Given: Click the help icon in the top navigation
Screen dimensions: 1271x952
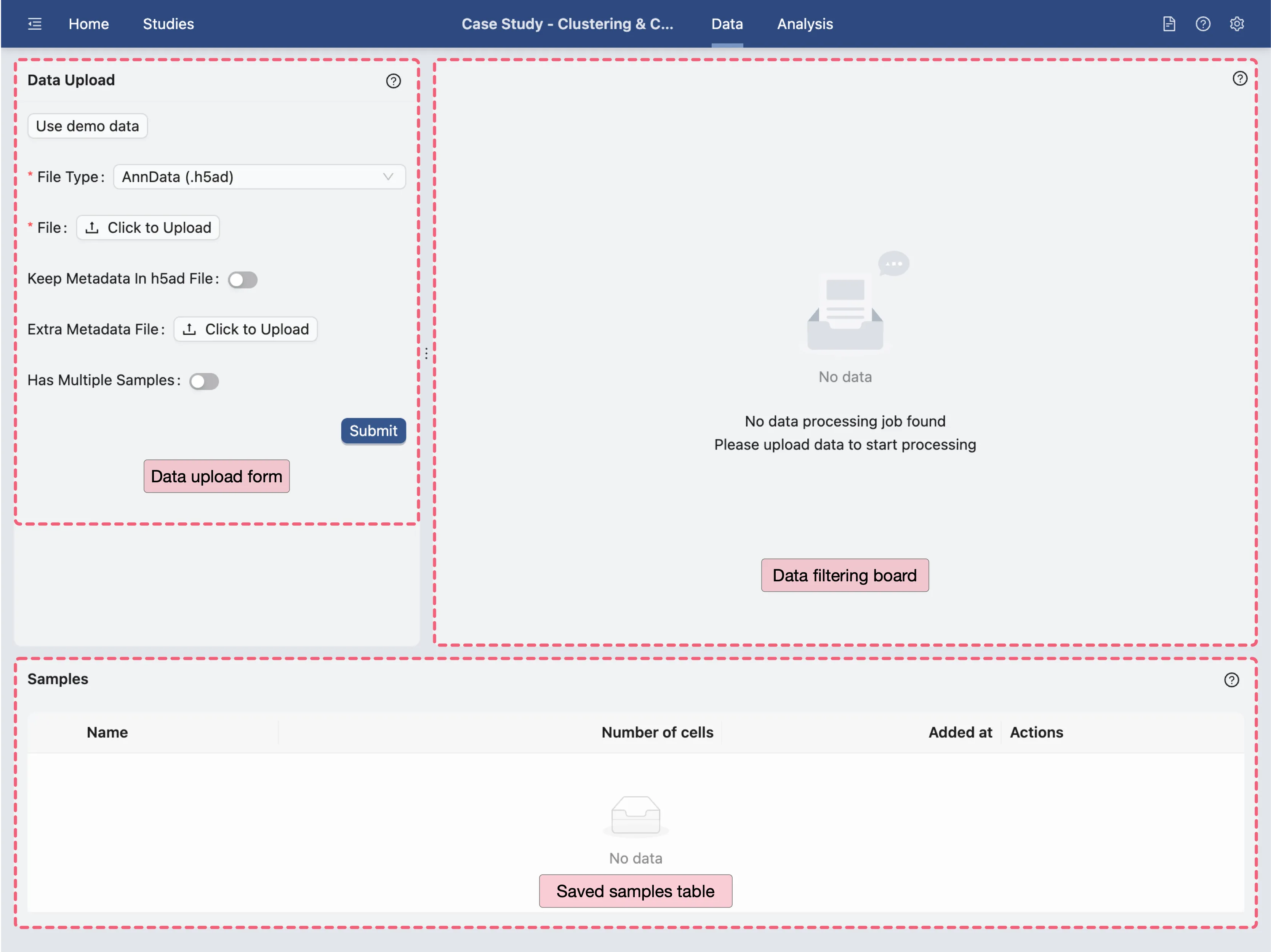Looking at the screenshot, I should click(x=1203, y=24).
